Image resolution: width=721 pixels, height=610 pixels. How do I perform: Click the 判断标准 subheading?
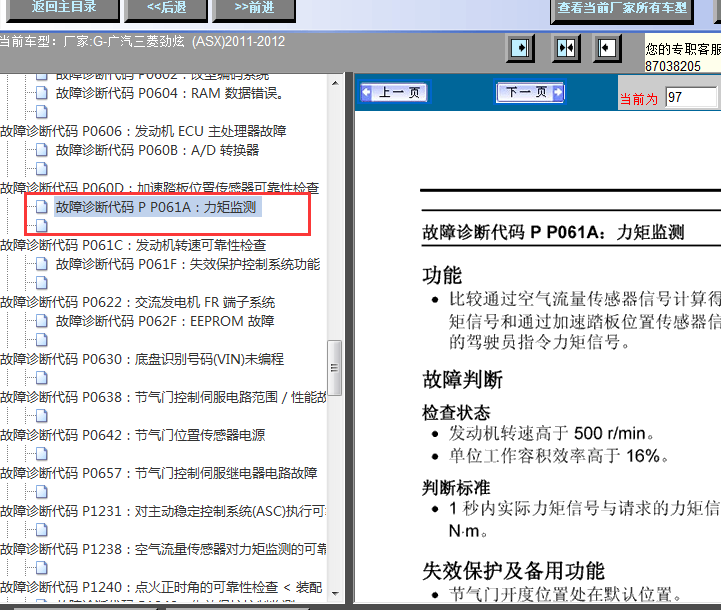click(456, 488)
